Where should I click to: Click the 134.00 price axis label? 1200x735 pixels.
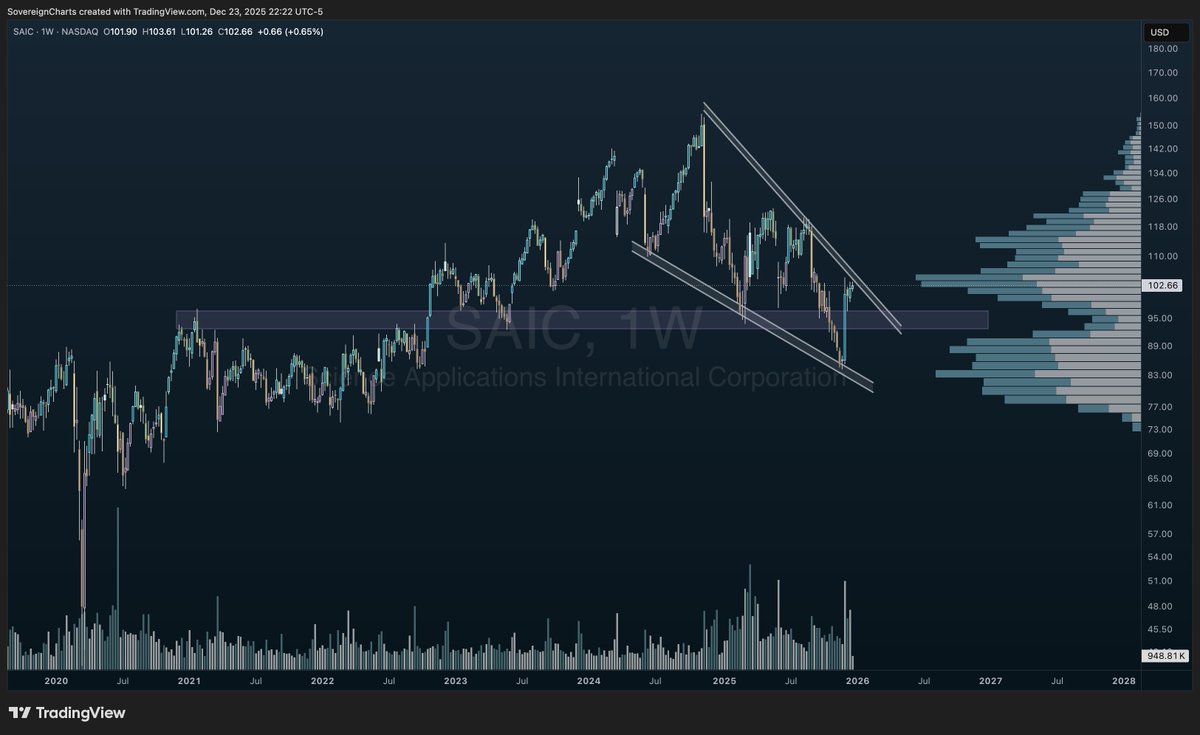pyautogui.click(x=1162, y=173)
